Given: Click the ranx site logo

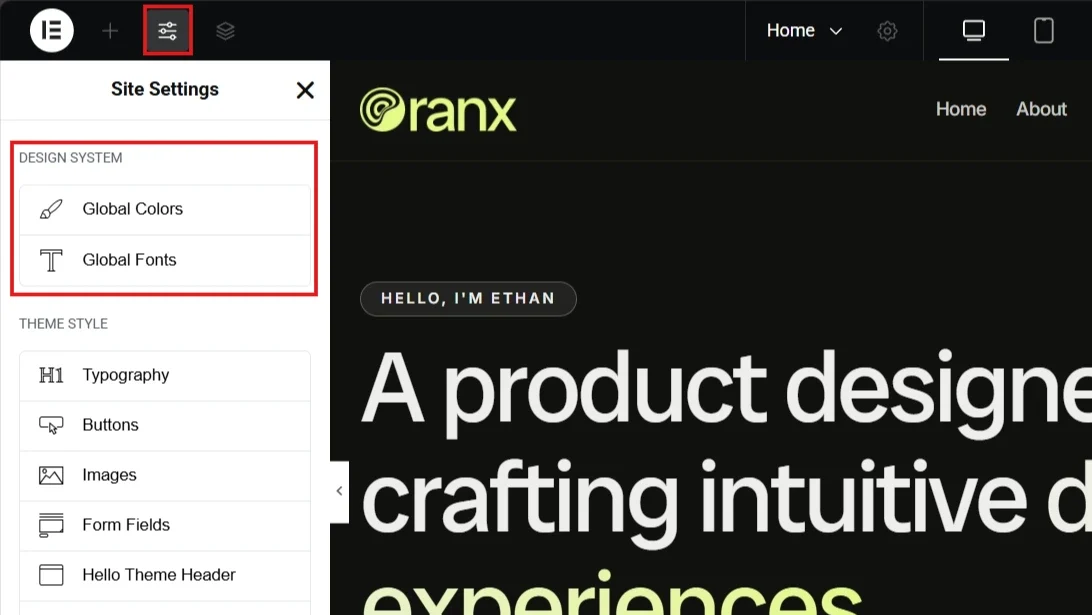Looking at the screenshot, I should (x=438, y=110).
